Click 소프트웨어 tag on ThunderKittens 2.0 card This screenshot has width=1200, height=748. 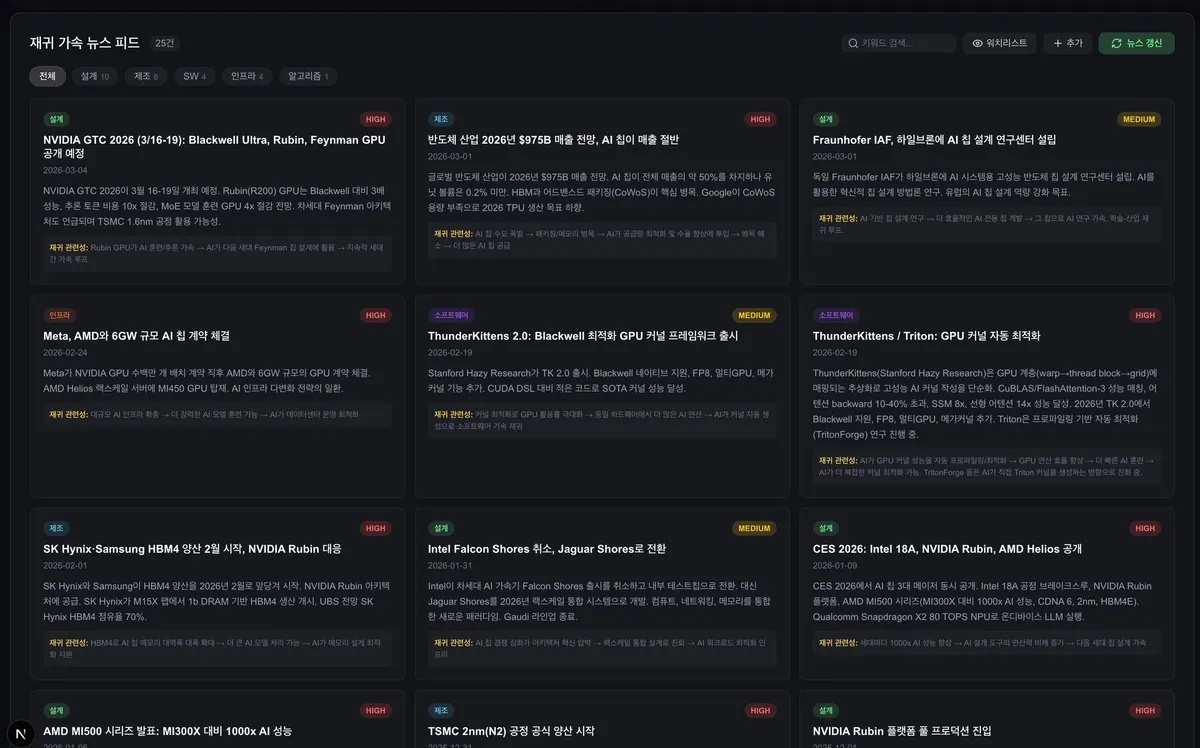(x=451, y=315)
